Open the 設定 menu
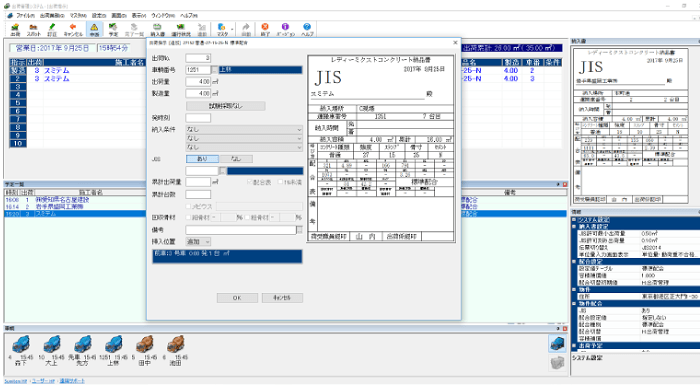Image resolution: width=700 pixels, height=385 pixels. tap(99, 16)
